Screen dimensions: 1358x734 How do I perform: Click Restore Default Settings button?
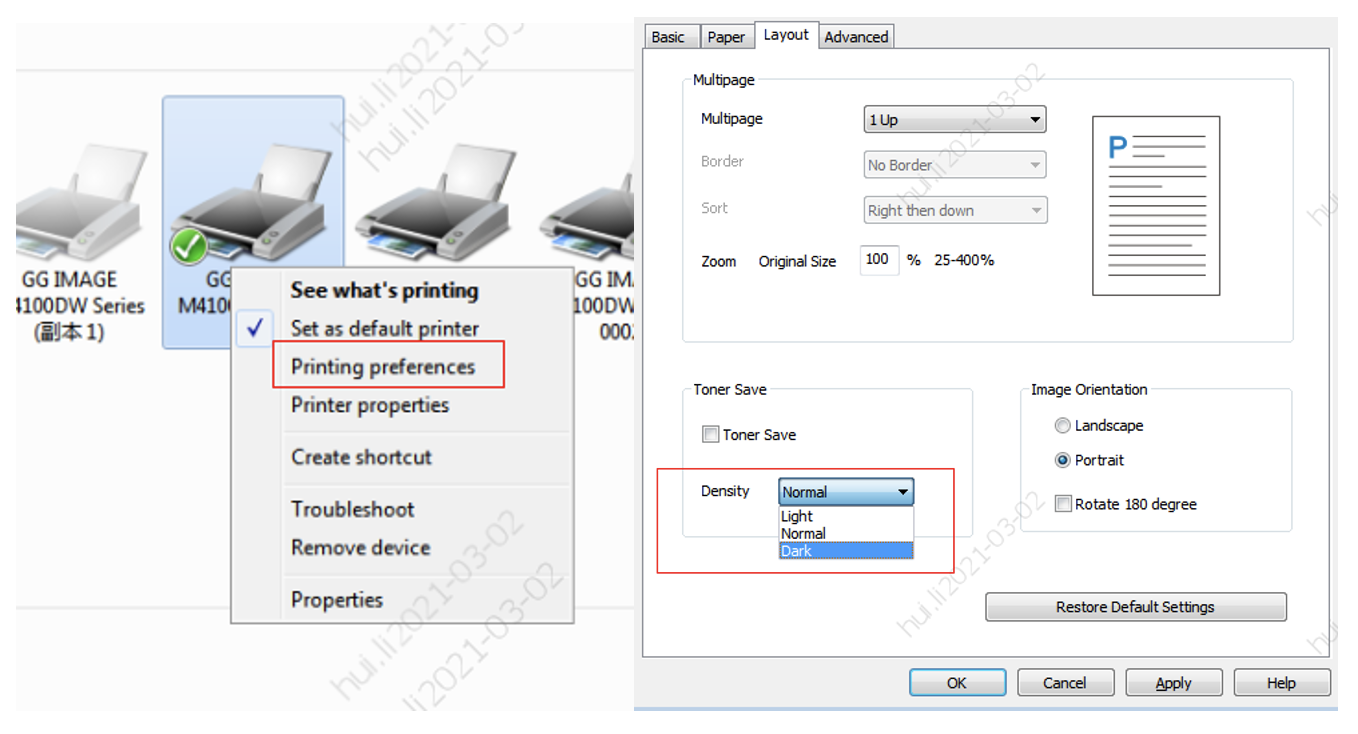1135,607
